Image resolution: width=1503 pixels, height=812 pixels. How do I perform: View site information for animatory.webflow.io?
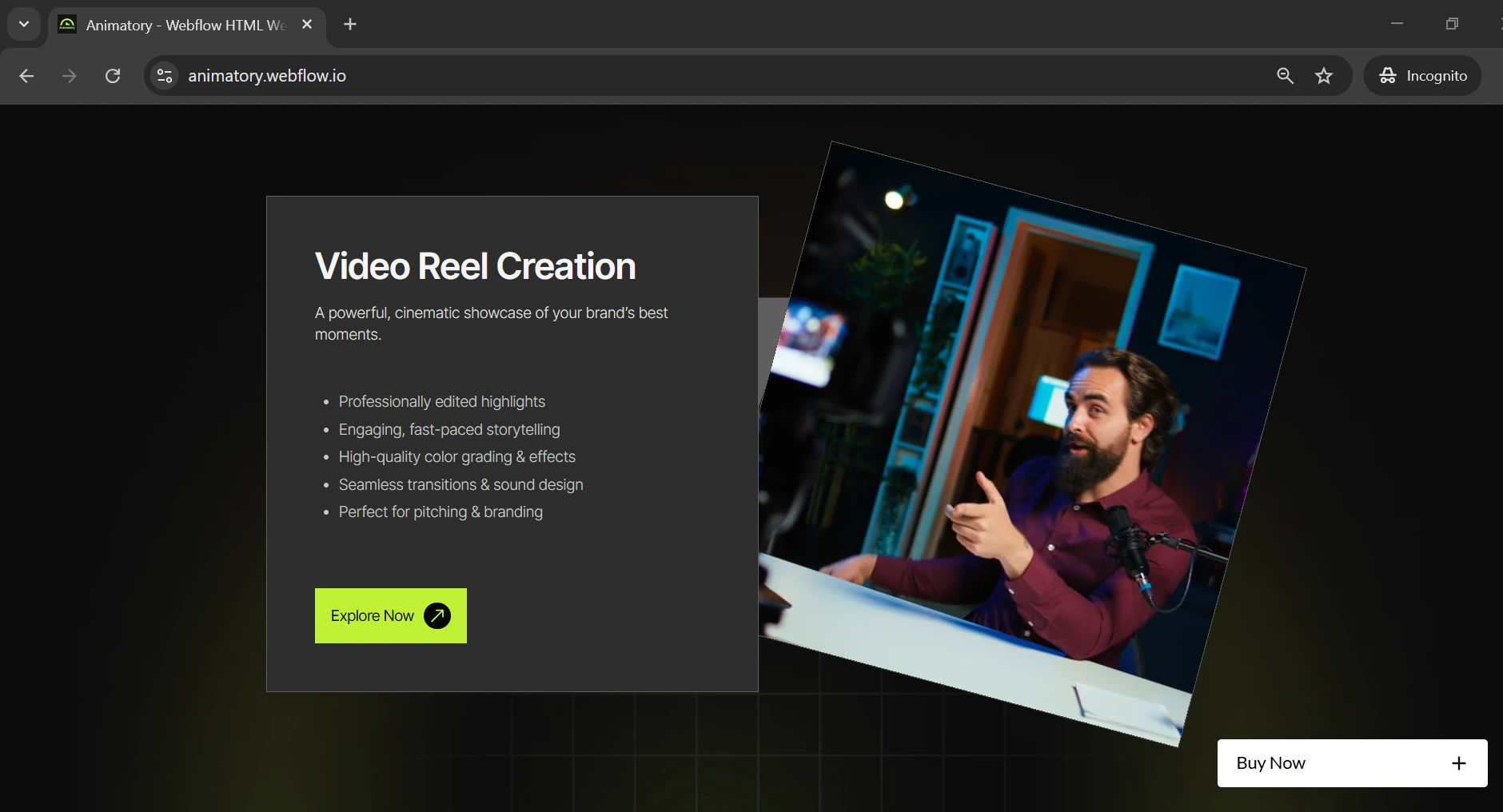click(x=165, y=76)
